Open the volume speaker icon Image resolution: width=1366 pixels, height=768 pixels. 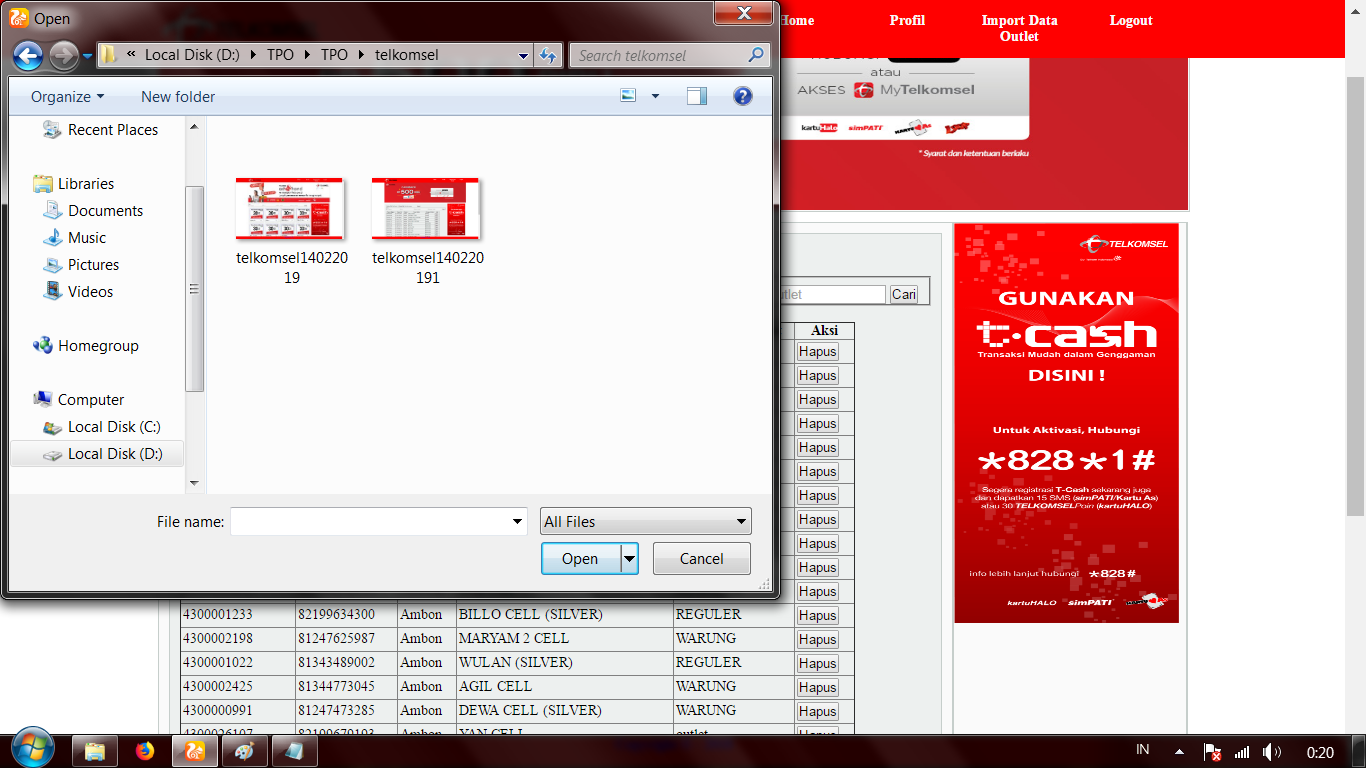click(1271, 752)
